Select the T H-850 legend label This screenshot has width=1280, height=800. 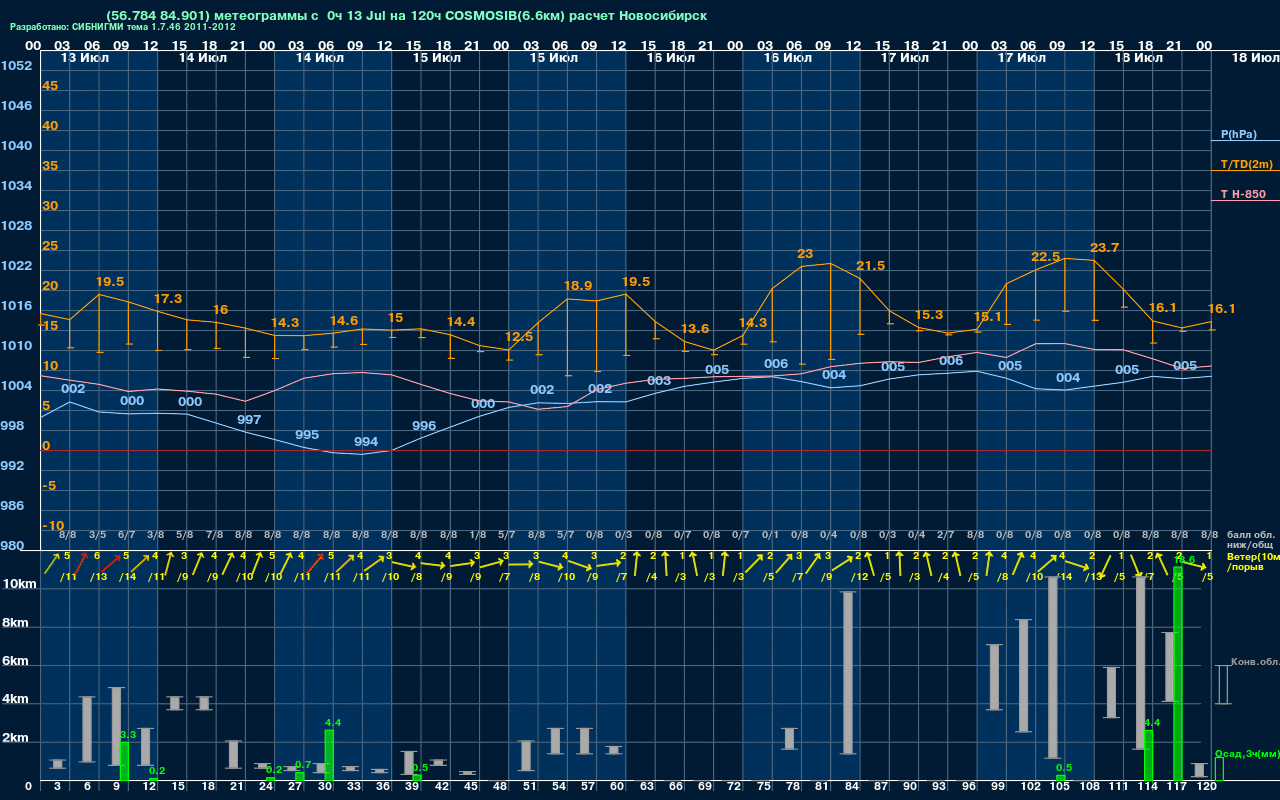[x=1243, y=194]
